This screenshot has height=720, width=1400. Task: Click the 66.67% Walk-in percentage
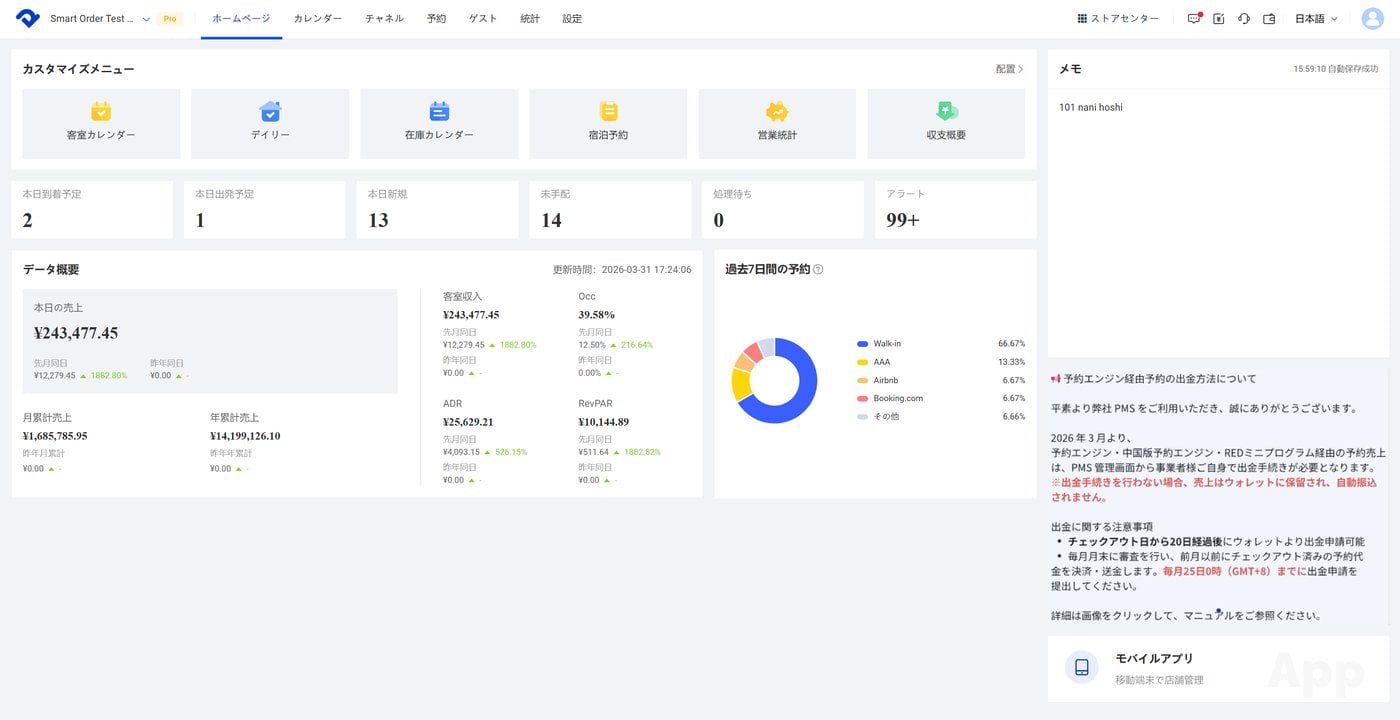pyautogui.click(x=1011, y=344)
